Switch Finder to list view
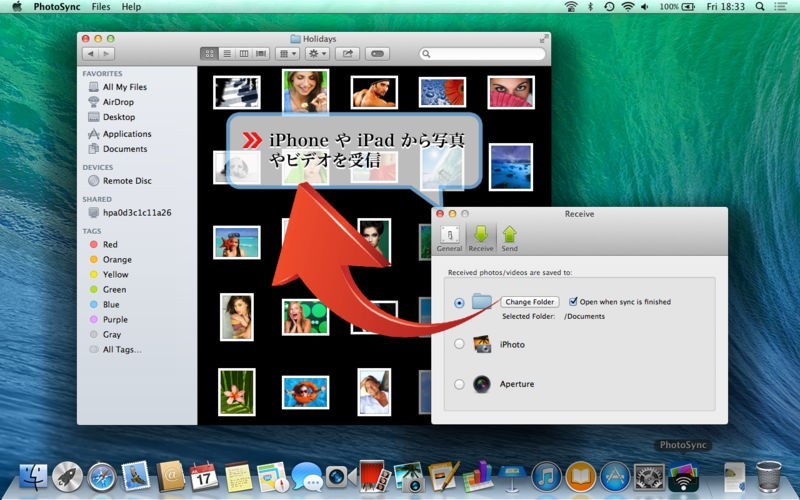The width and height of the screenshot is (800, 500). [x=227, y=53]
